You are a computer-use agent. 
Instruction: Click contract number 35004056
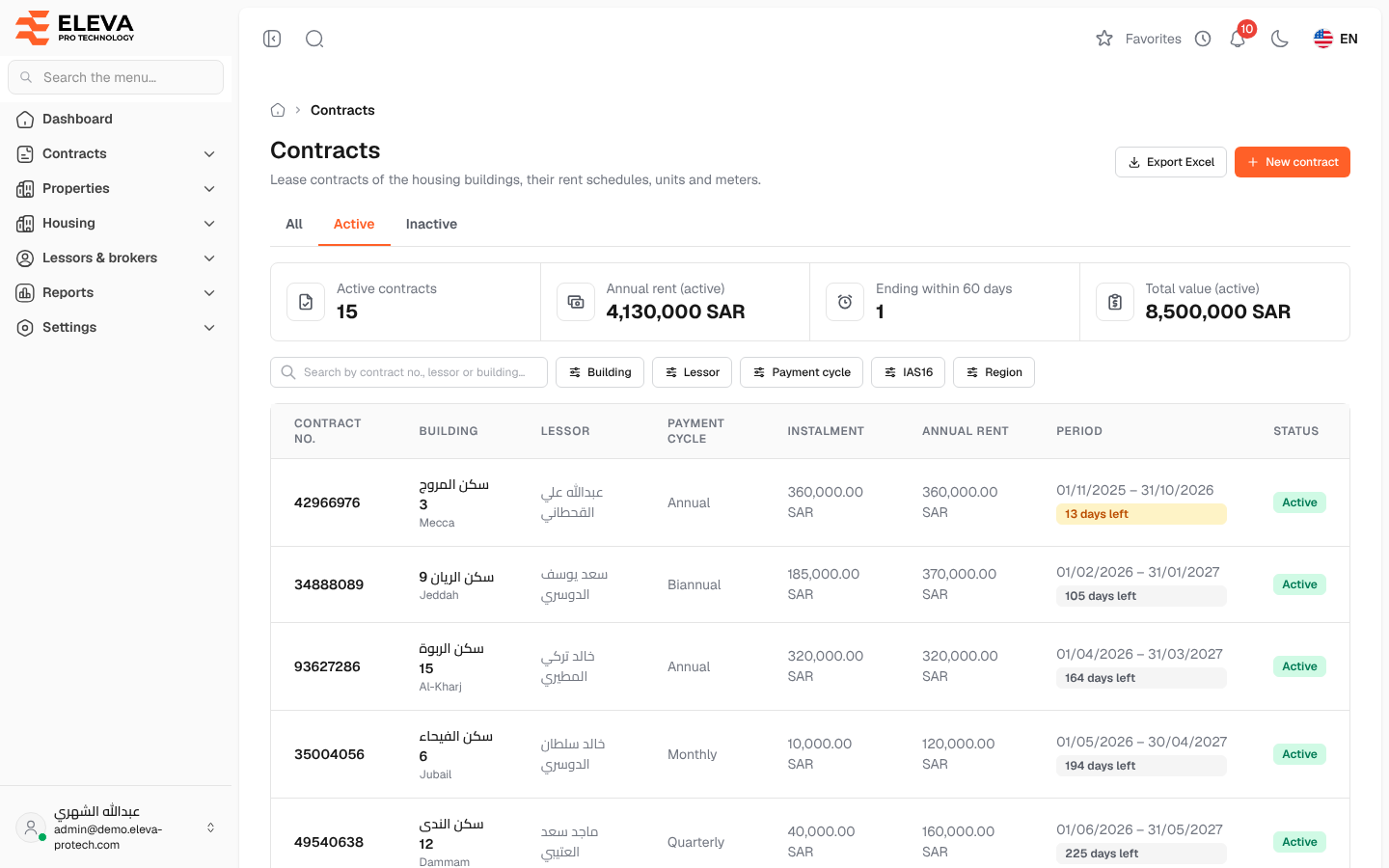coord(329,754)
